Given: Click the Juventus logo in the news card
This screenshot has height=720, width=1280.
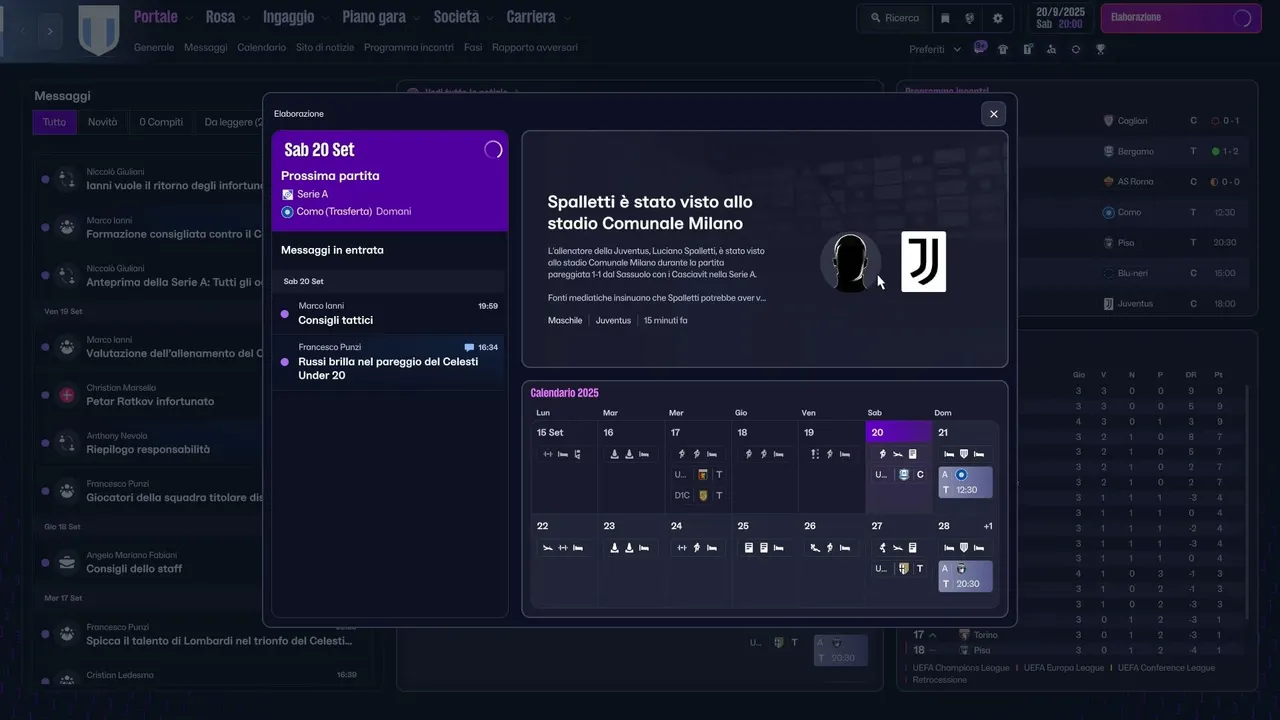Looking at the screenshot, I should (923, 262).
